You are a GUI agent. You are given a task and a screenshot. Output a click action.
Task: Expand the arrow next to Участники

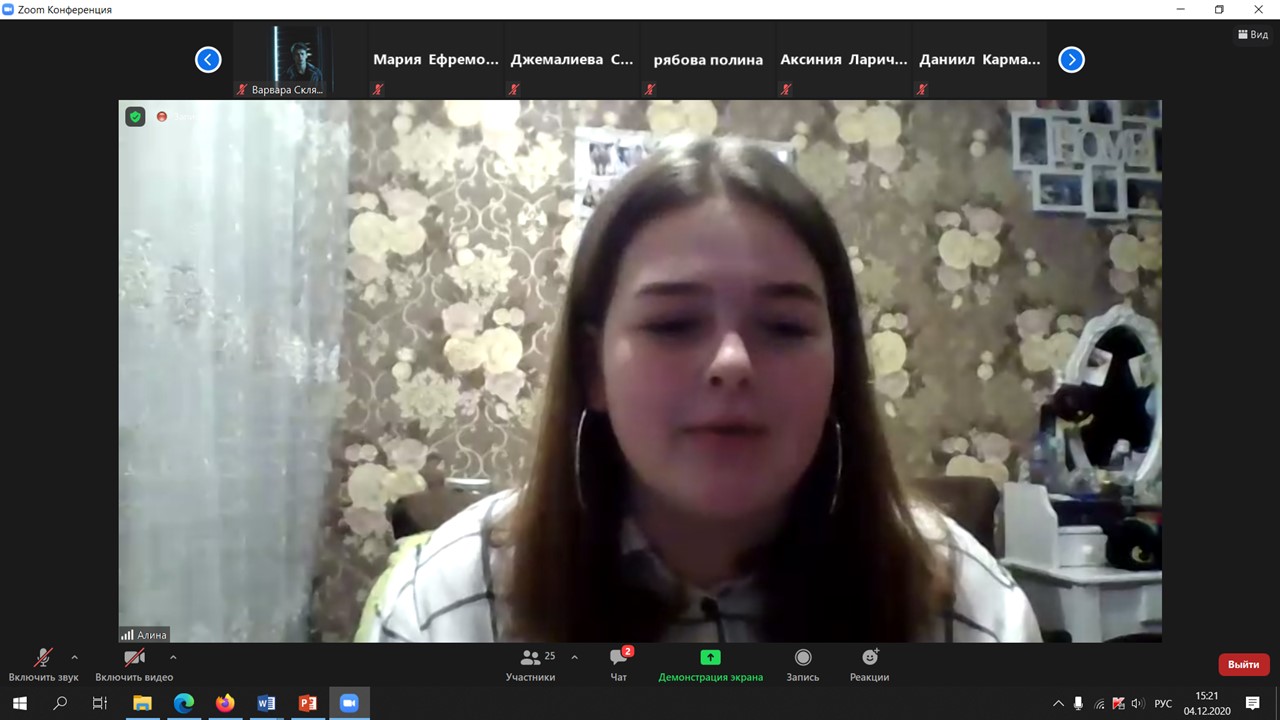(574, 657)
